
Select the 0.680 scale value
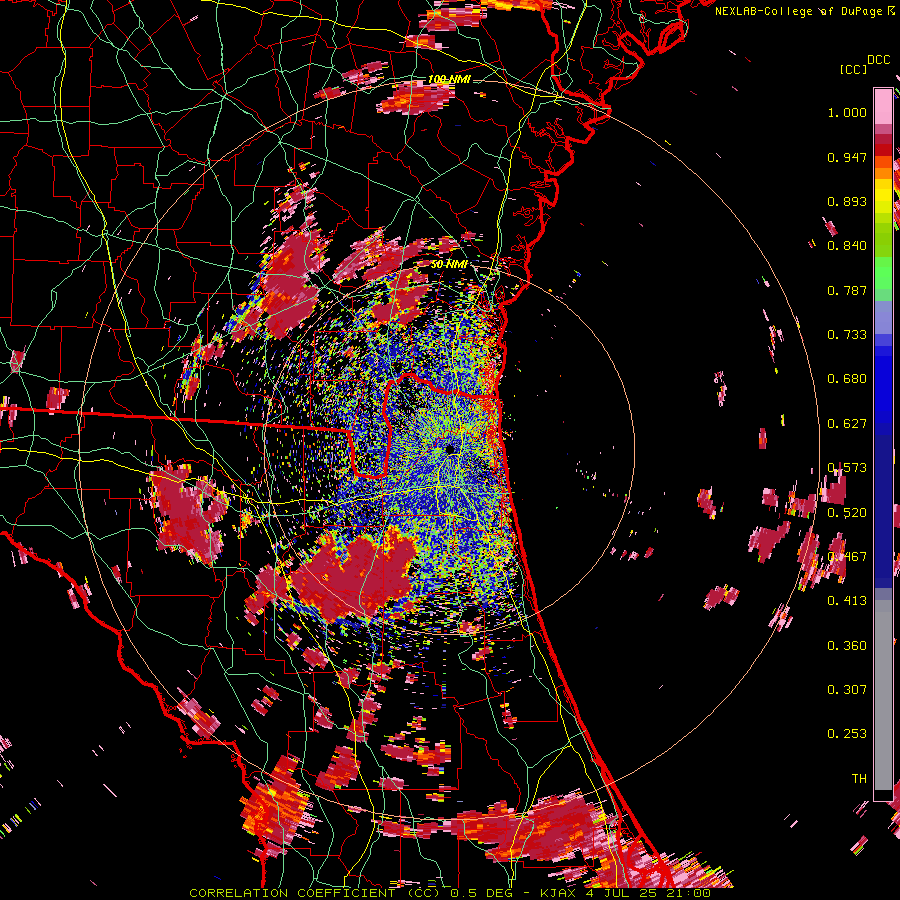[847, 379]
